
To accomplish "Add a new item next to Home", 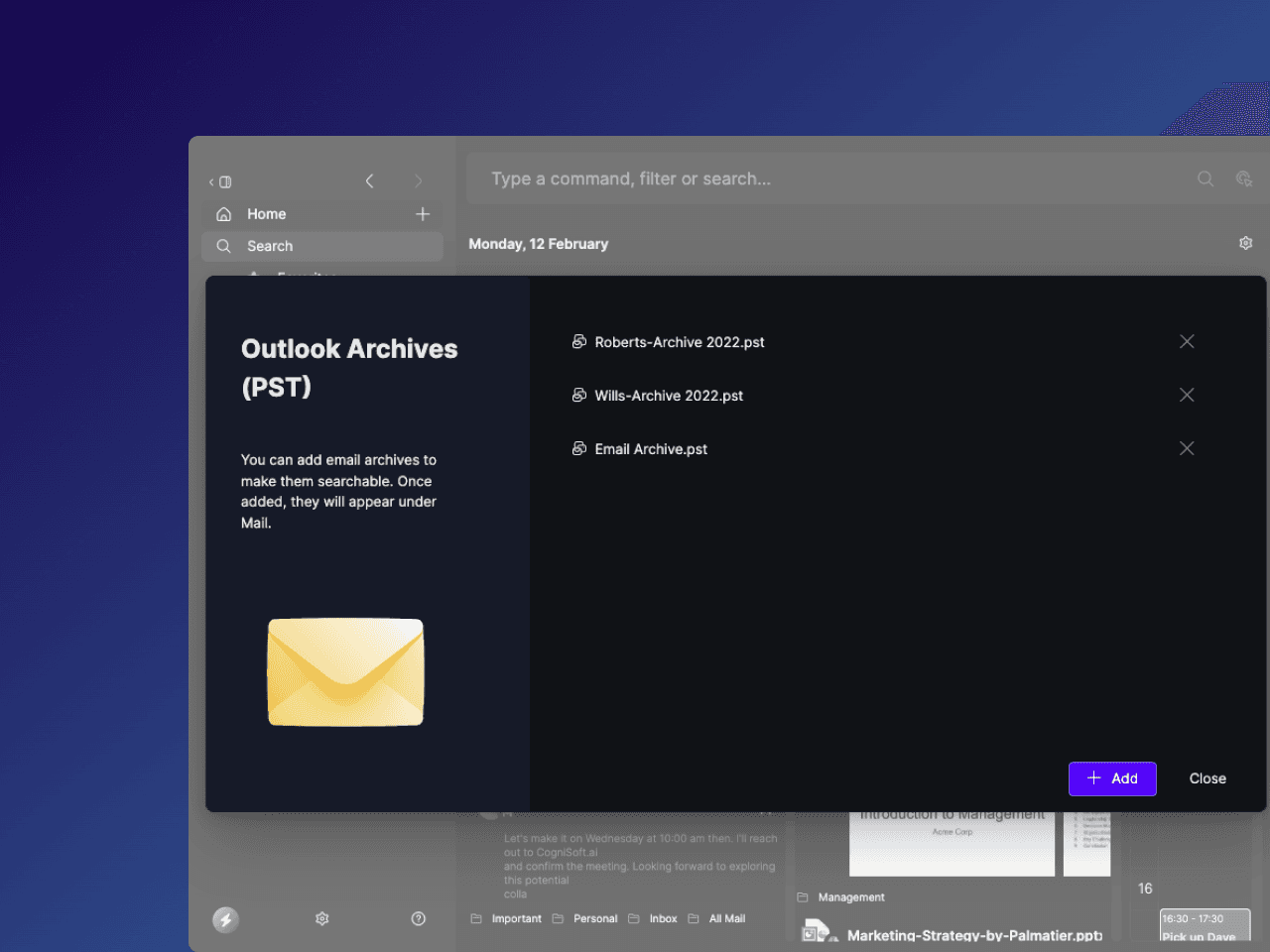I will (x=423, y=214).
